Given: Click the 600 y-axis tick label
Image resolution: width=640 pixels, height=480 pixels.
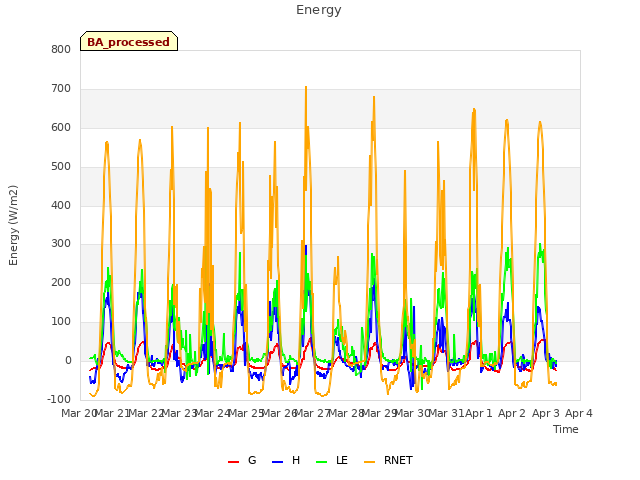Looking at the screenshot, I should (x=61, y=128).
